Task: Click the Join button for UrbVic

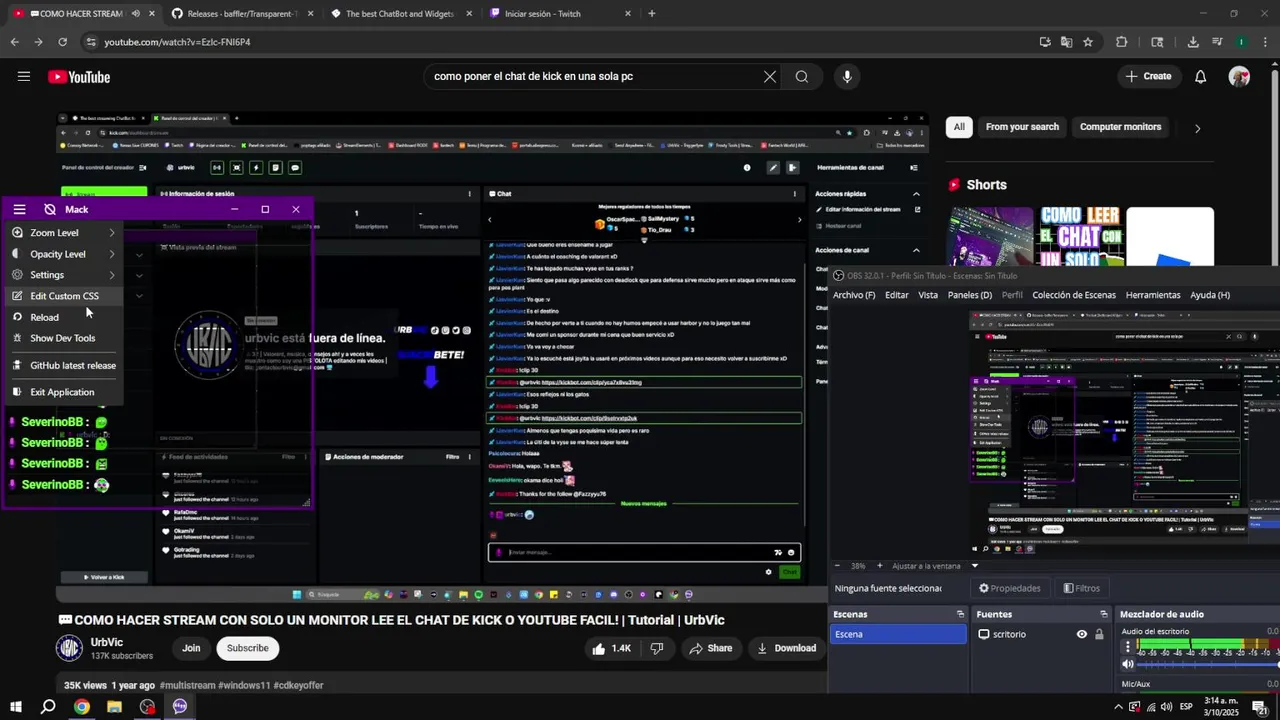Action: click(x=191, y=648)
